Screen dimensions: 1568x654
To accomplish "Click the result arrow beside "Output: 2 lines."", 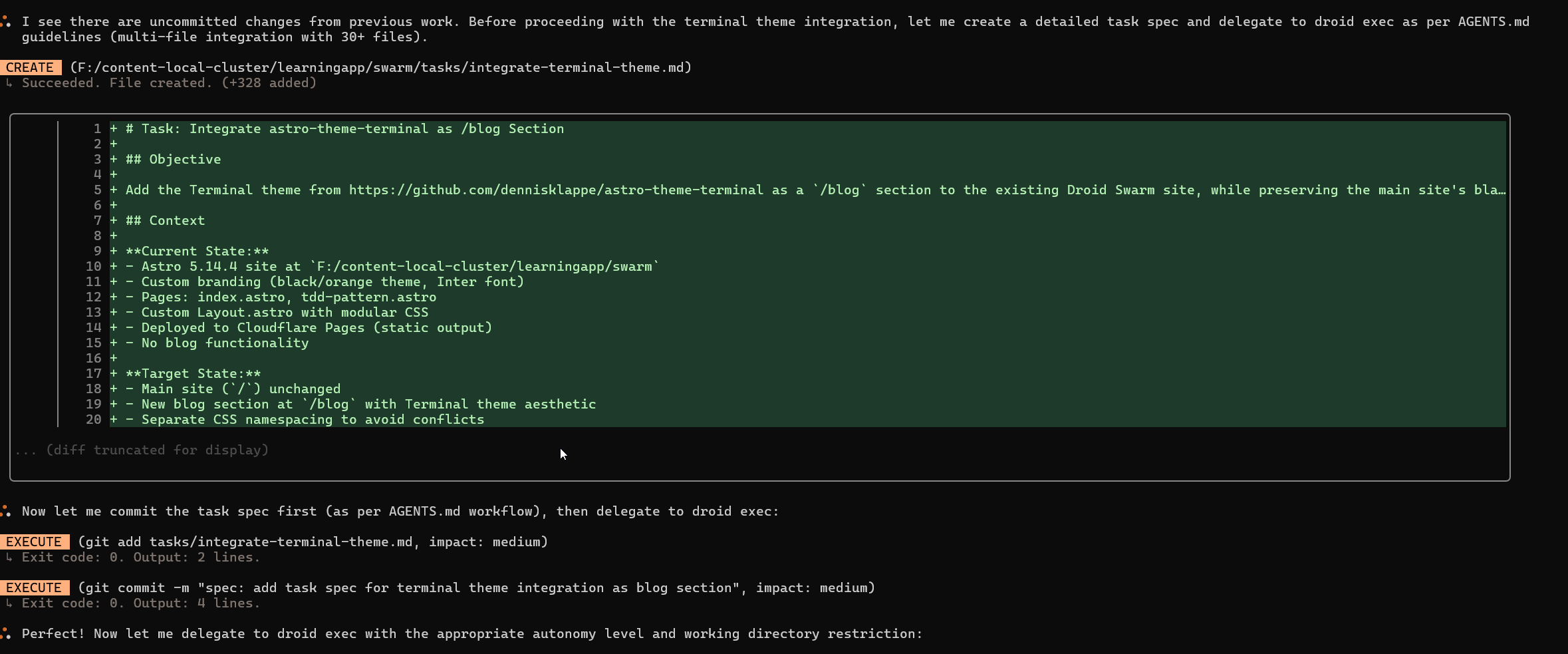I will coord(9,558).
